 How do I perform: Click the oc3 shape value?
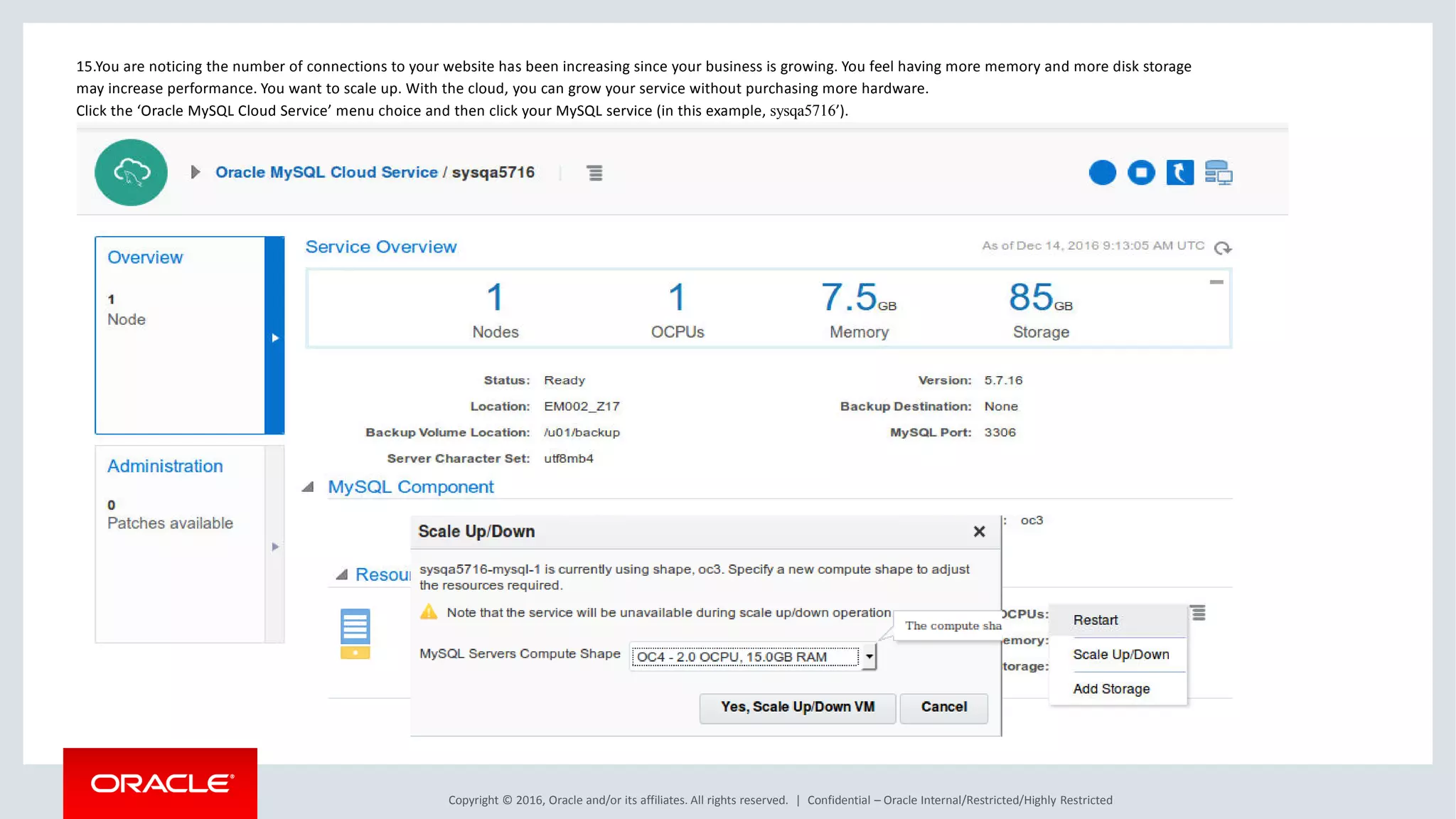tap(1032, 520)
